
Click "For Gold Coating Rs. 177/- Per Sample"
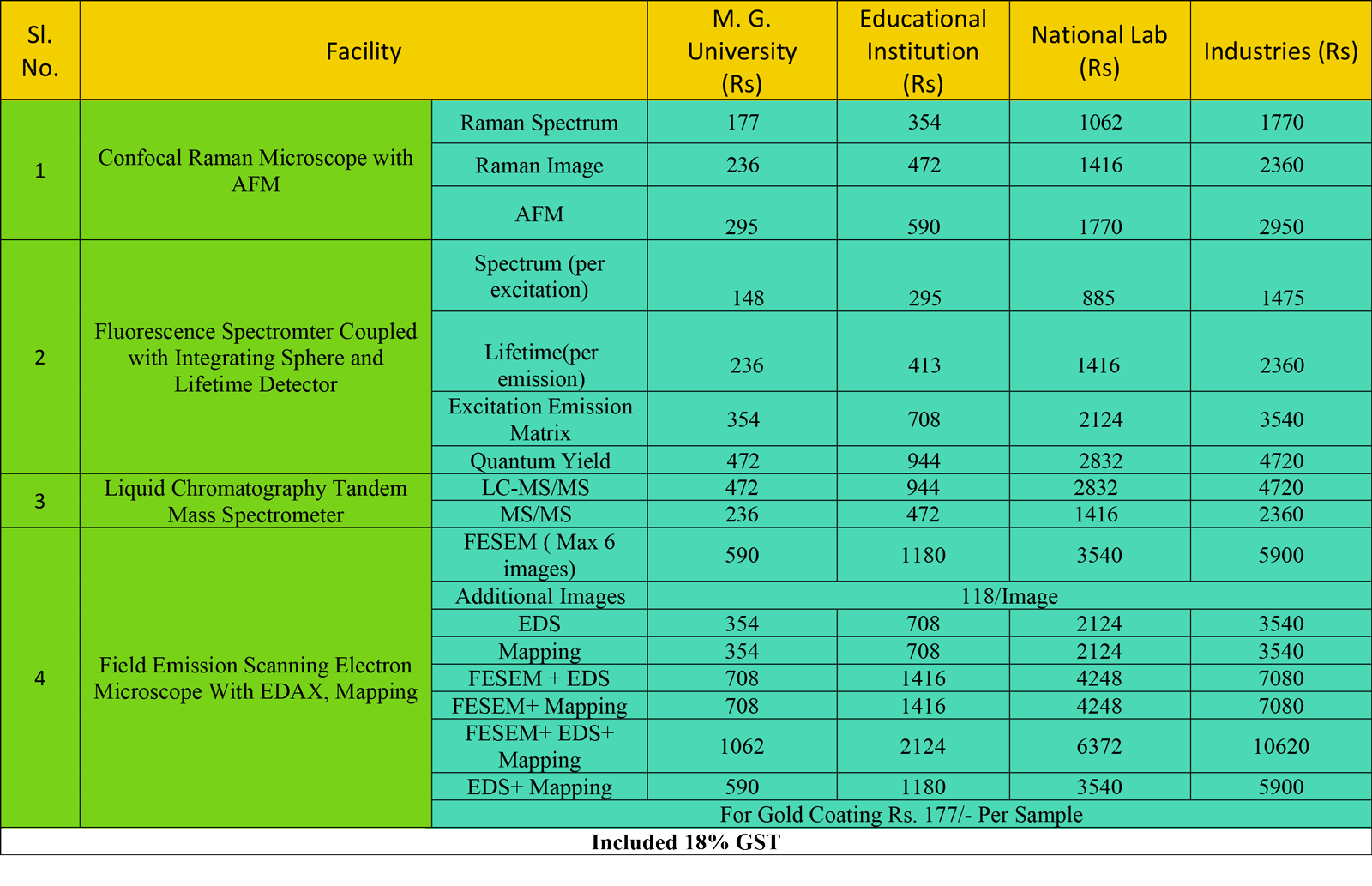(901, 814)
